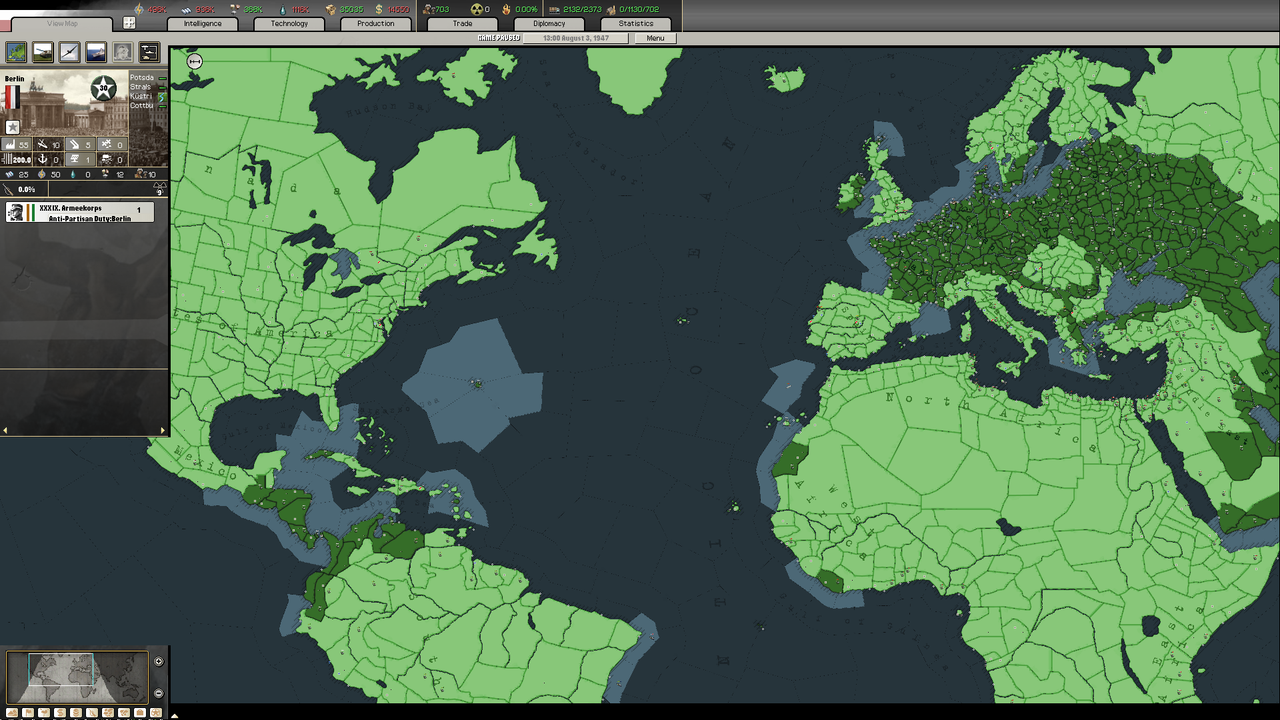Screen dimensions: 1280x720
Task: Click the supplies crate icon in top bar
Action: pos(330,9)
